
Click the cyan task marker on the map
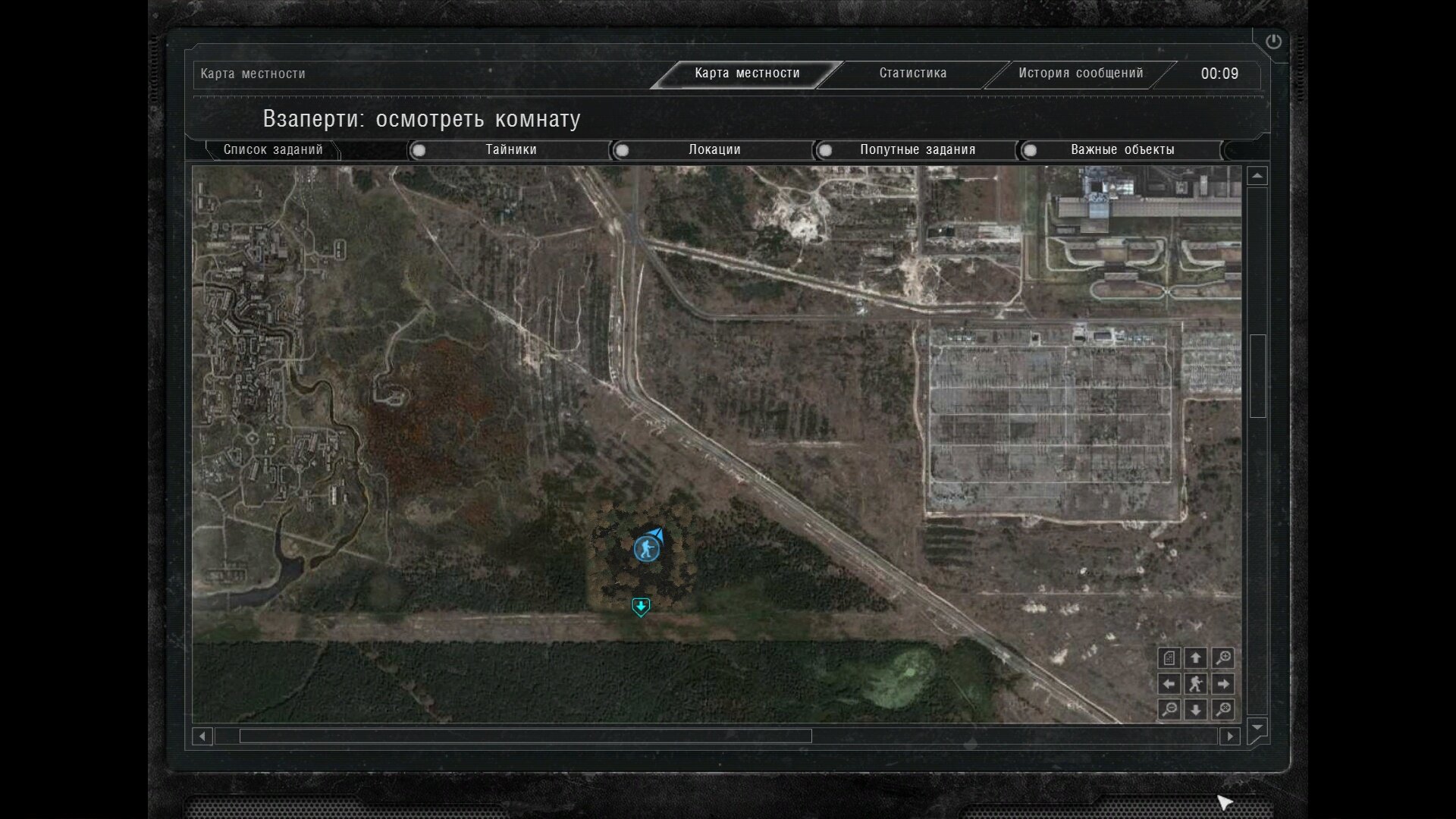[641, 607]
